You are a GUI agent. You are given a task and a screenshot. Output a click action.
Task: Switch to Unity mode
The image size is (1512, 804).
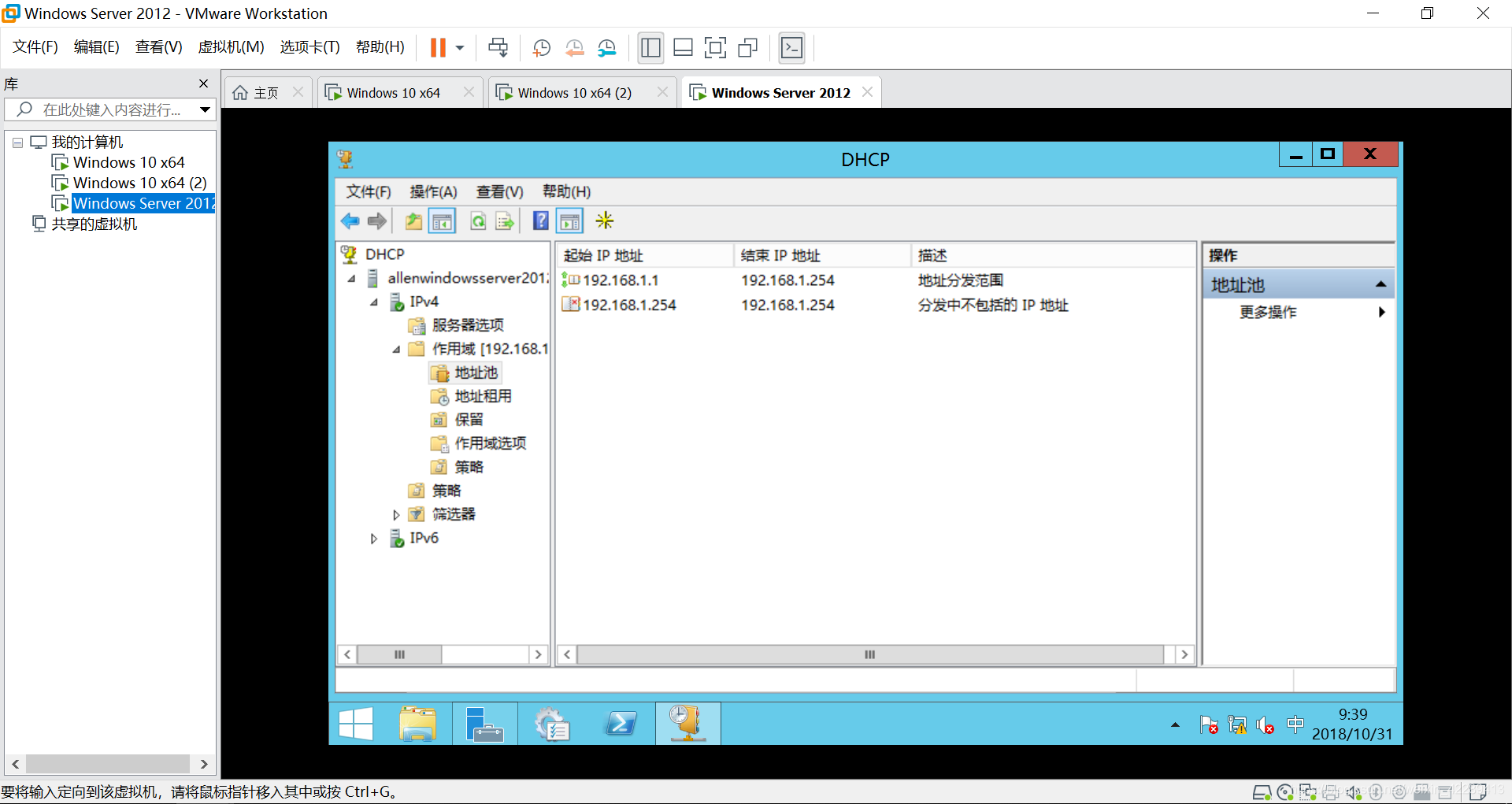[x=747, y=48]
